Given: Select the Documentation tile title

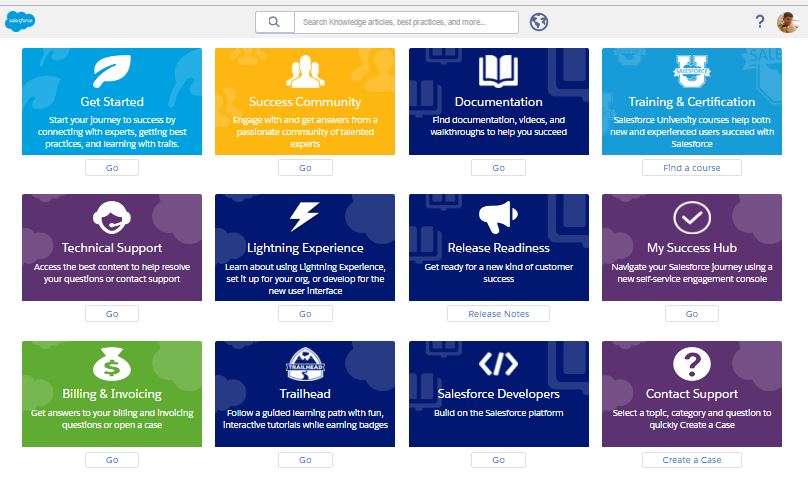Looking at the screenshot, I should click(498, 102).
